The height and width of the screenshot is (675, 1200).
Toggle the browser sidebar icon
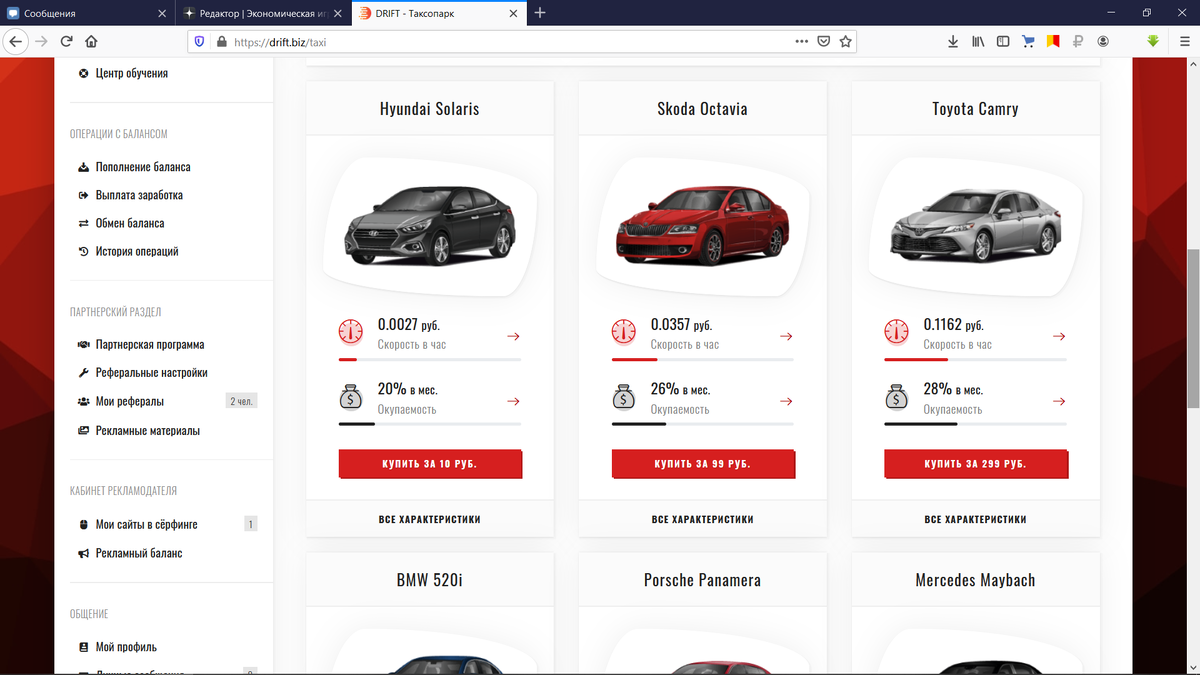click(x=1003, y=42)
